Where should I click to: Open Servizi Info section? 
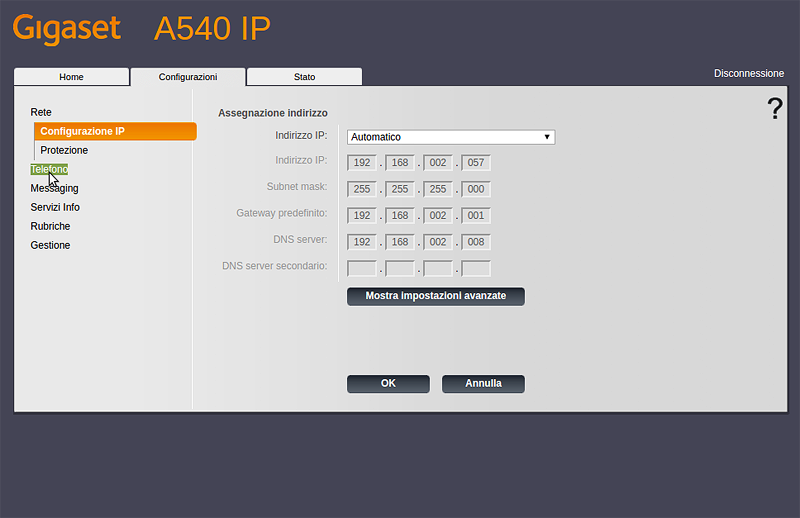click(55, 207)
